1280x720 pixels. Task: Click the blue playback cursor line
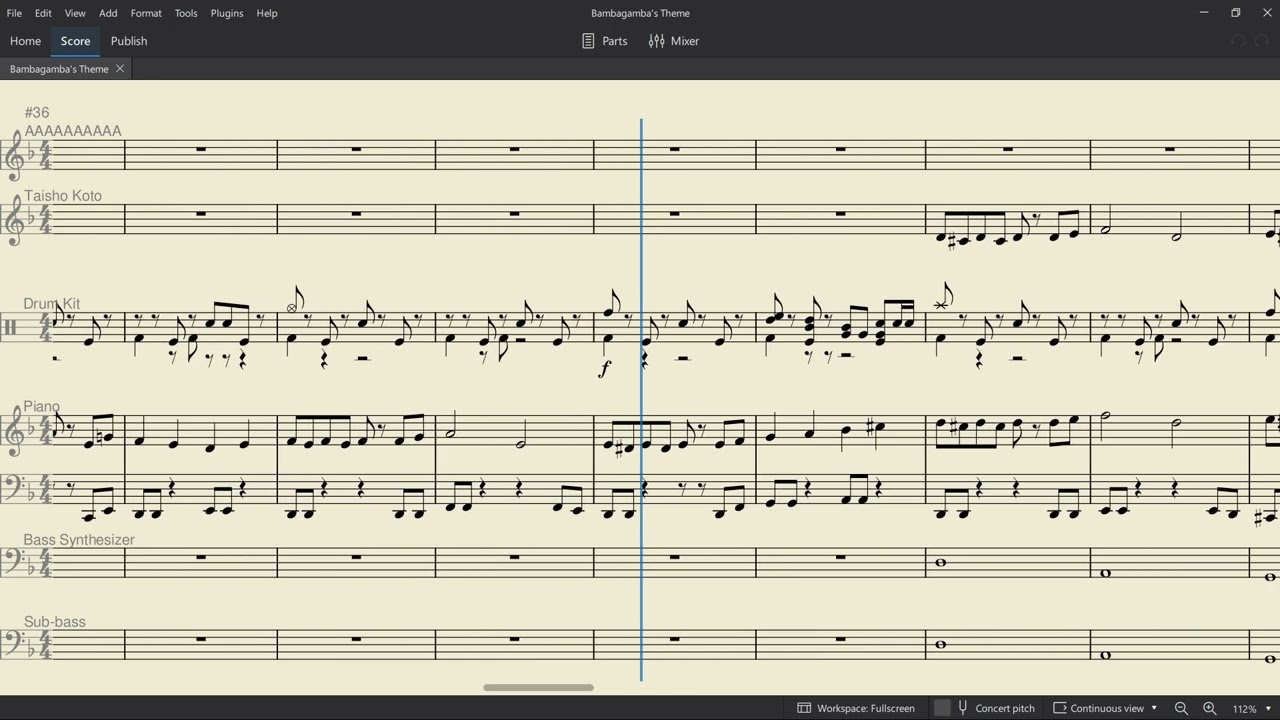[641, 400]
